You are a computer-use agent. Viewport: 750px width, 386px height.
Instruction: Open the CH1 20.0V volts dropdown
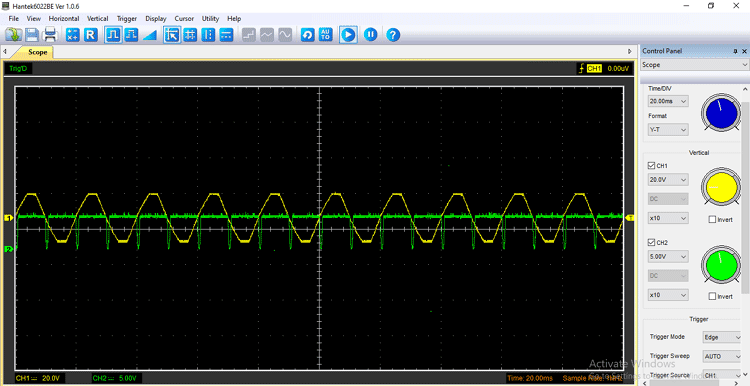(x=668, y=179)
